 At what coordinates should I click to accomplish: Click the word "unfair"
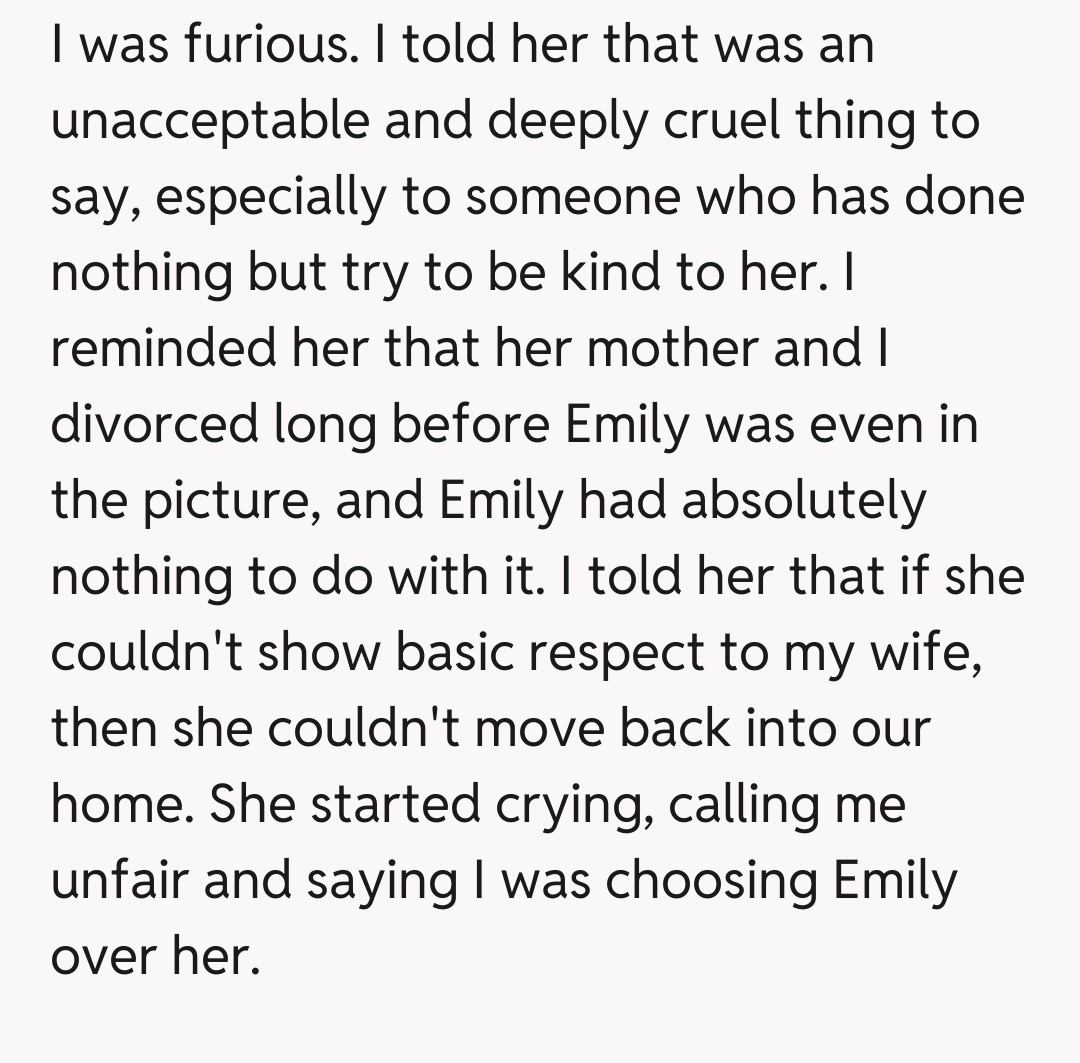(x=125, y=881)
